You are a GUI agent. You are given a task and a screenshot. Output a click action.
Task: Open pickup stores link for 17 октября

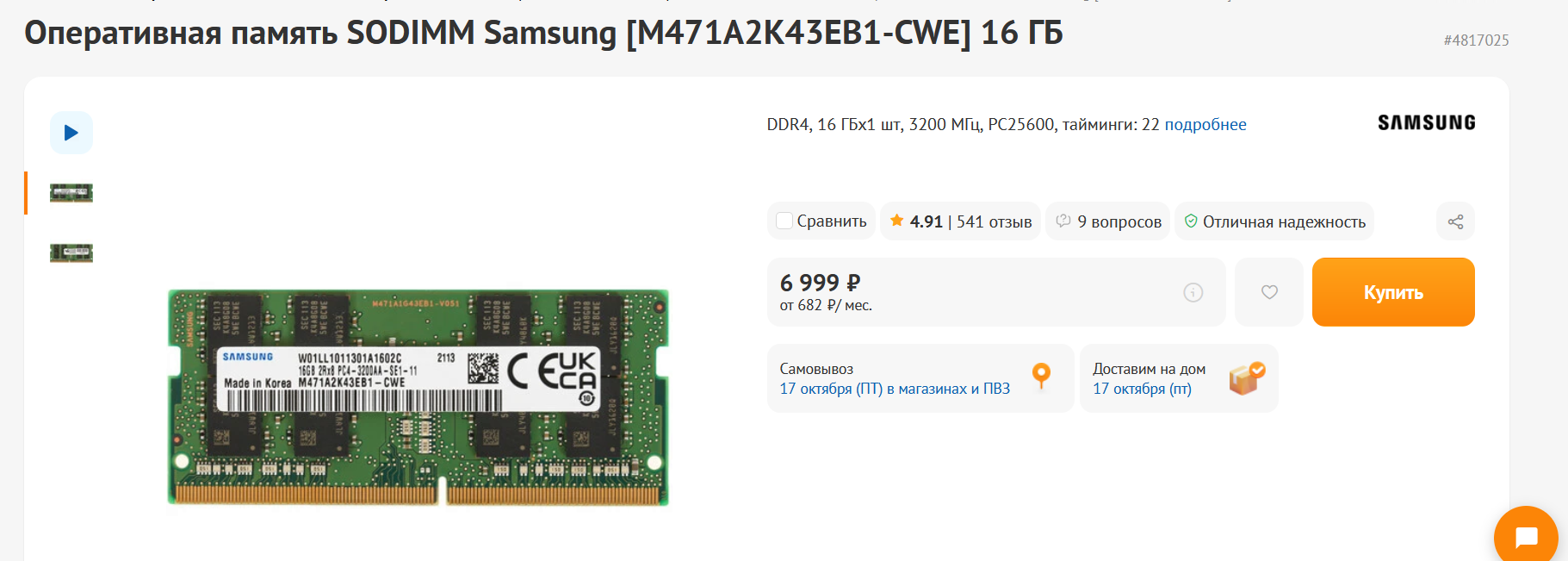895,389
